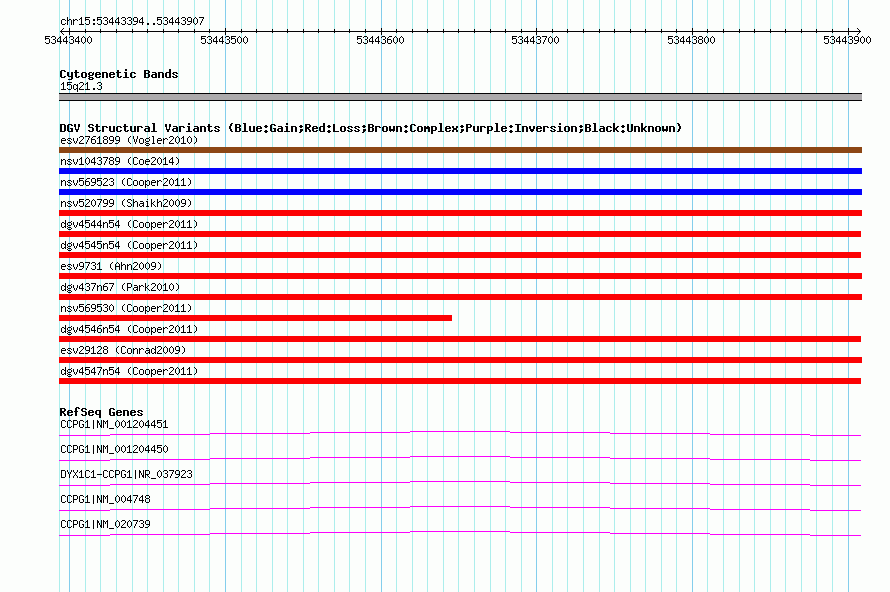Click the 53443600 ruler tick label
This screenshot has height=592, width=890.
pyautogui.click(x=380, y=40)
